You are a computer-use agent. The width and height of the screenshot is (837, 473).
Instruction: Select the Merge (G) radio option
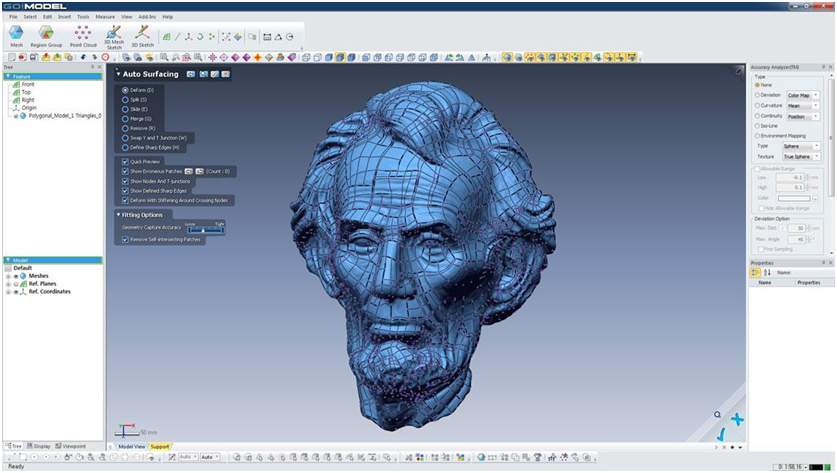coord(125,119)
